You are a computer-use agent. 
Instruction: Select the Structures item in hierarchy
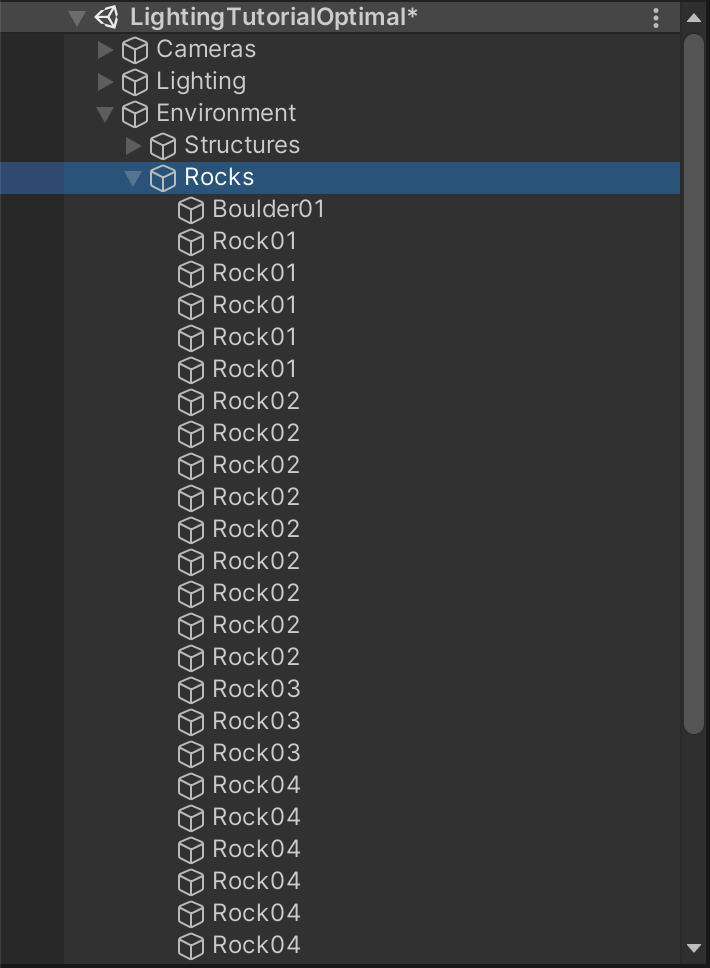[242, 145]
